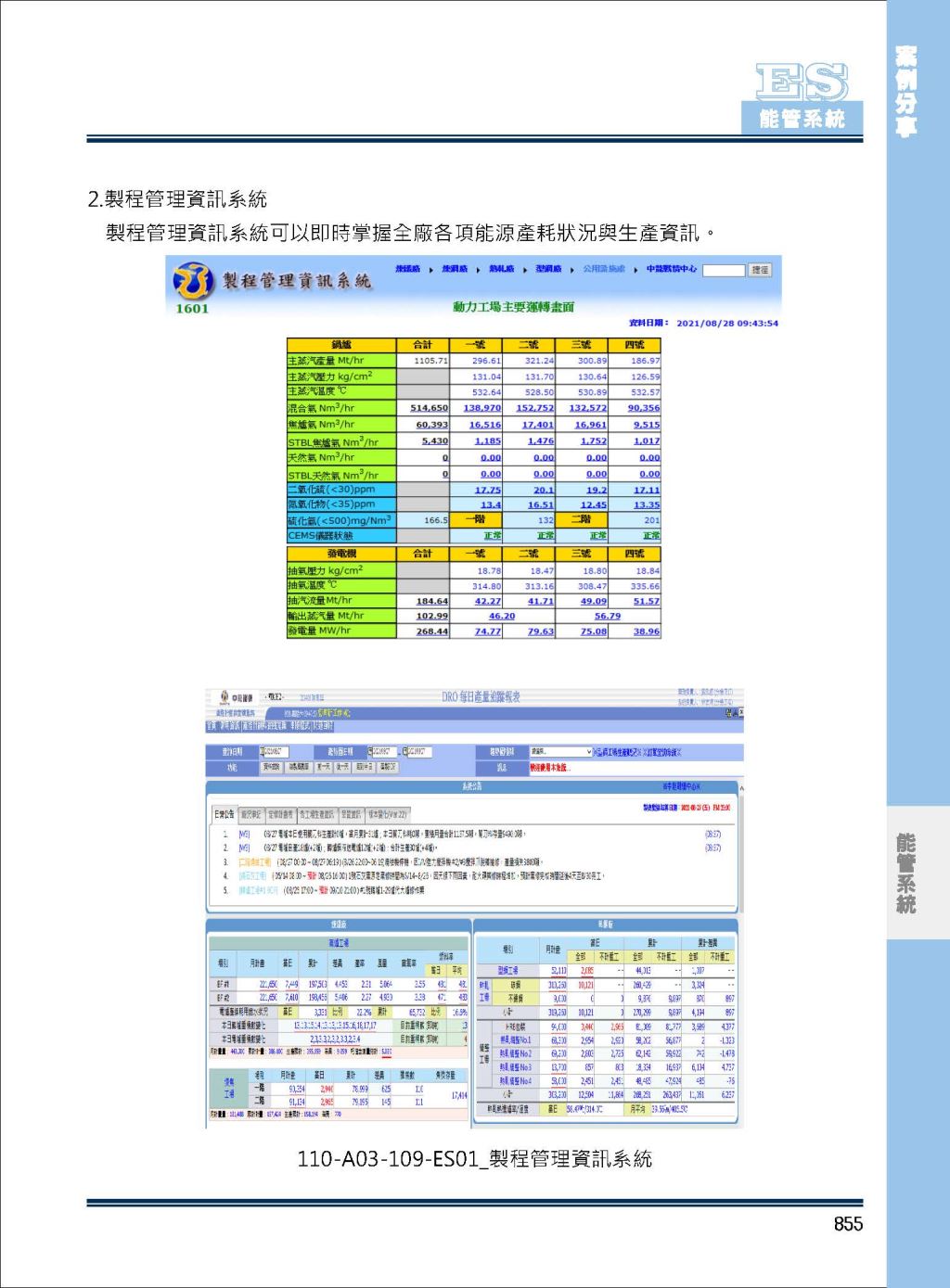The image size is (950, 1288).
Task: Open the sulfur dioxide value 17.75
Action: pos(488,490)
